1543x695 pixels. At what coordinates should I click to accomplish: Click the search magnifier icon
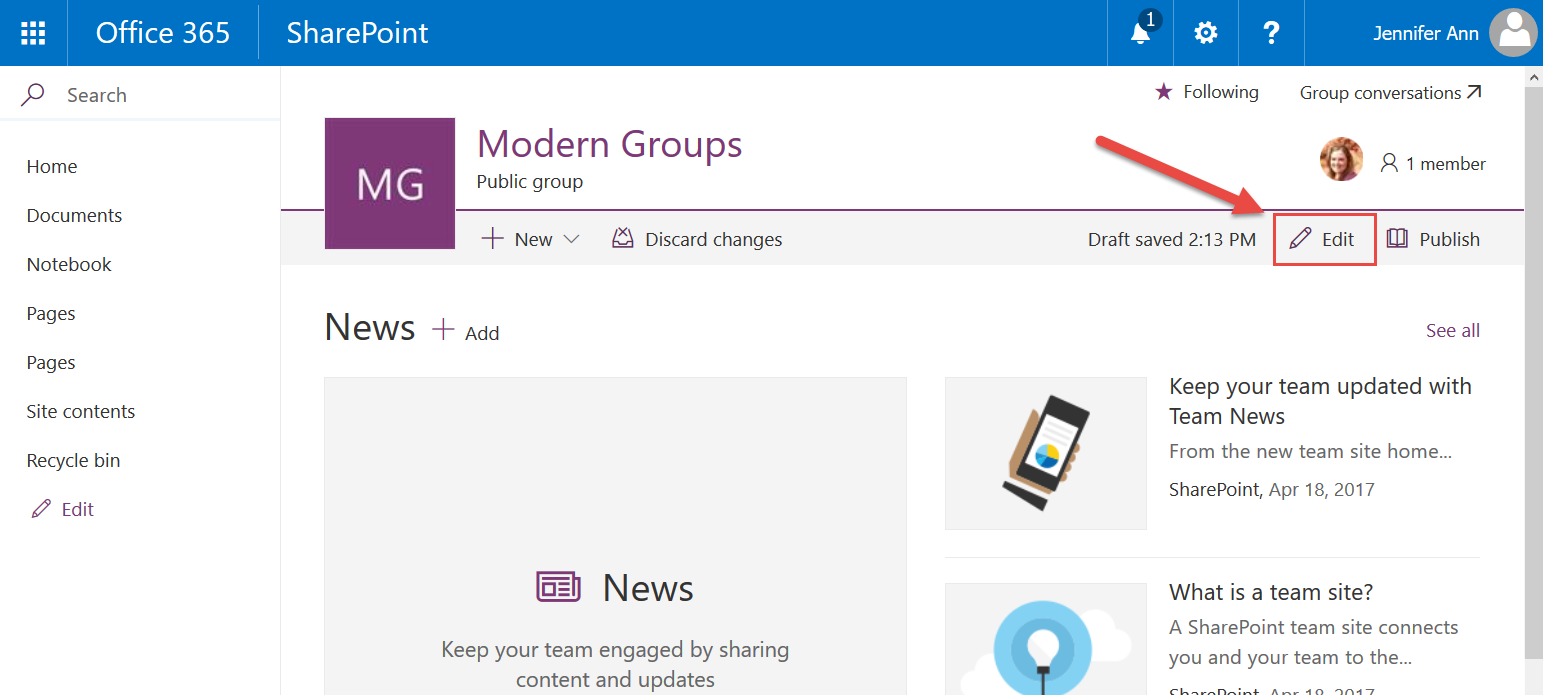pyautogui.click(x=33, y=95)
